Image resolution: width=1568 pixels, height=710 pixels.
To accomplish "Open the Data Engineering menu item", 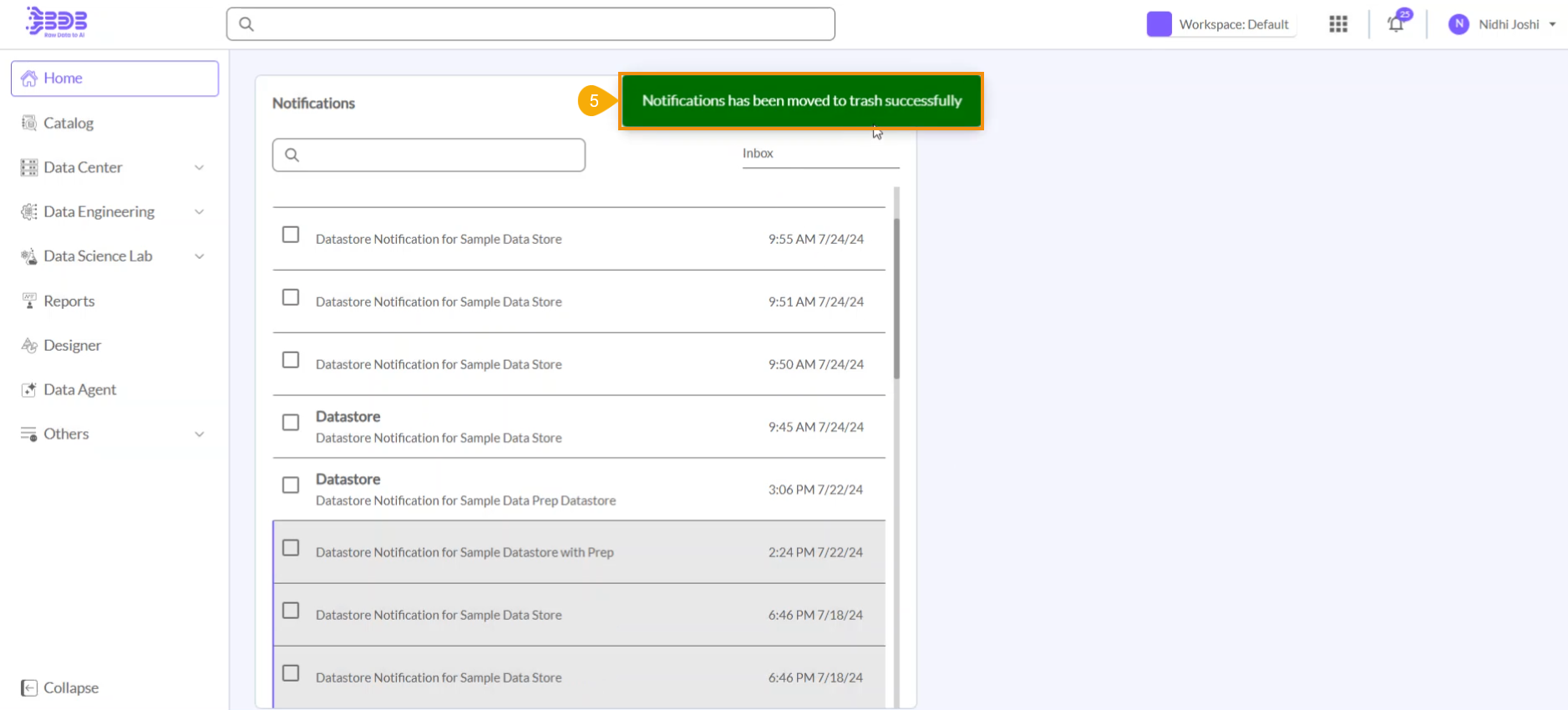I will (x=99, y=212).
